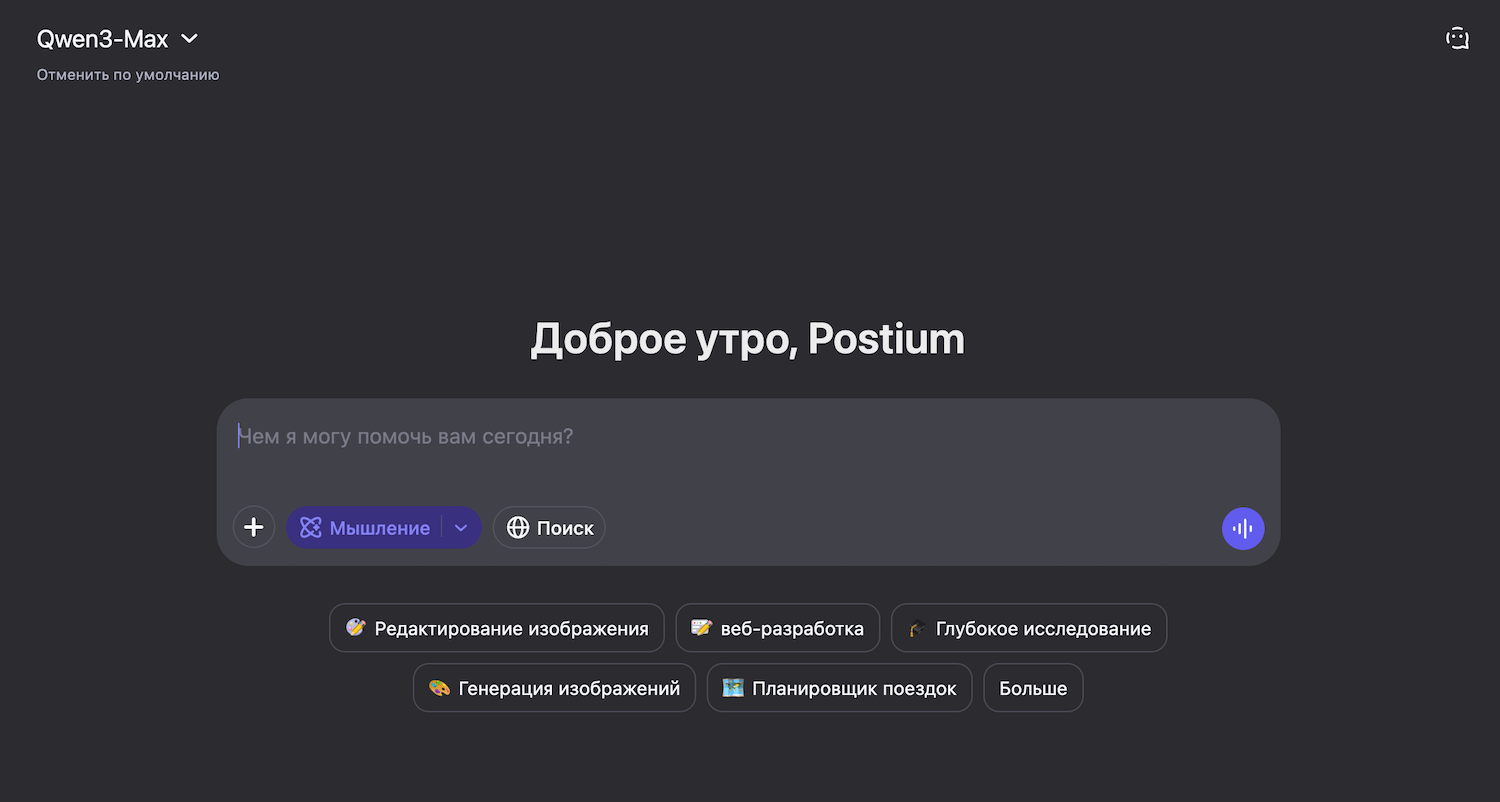Viewport: 1500px width, 802px height.
Task: Pick the 'Генерация изображений' chip
Action: click(554, 688)
